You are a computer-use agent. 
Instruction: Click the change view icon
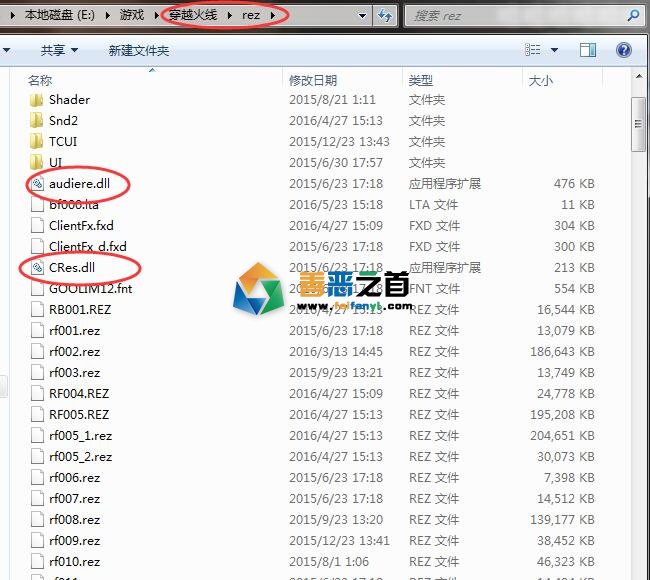pyautogui.click(x=532, y=50)
